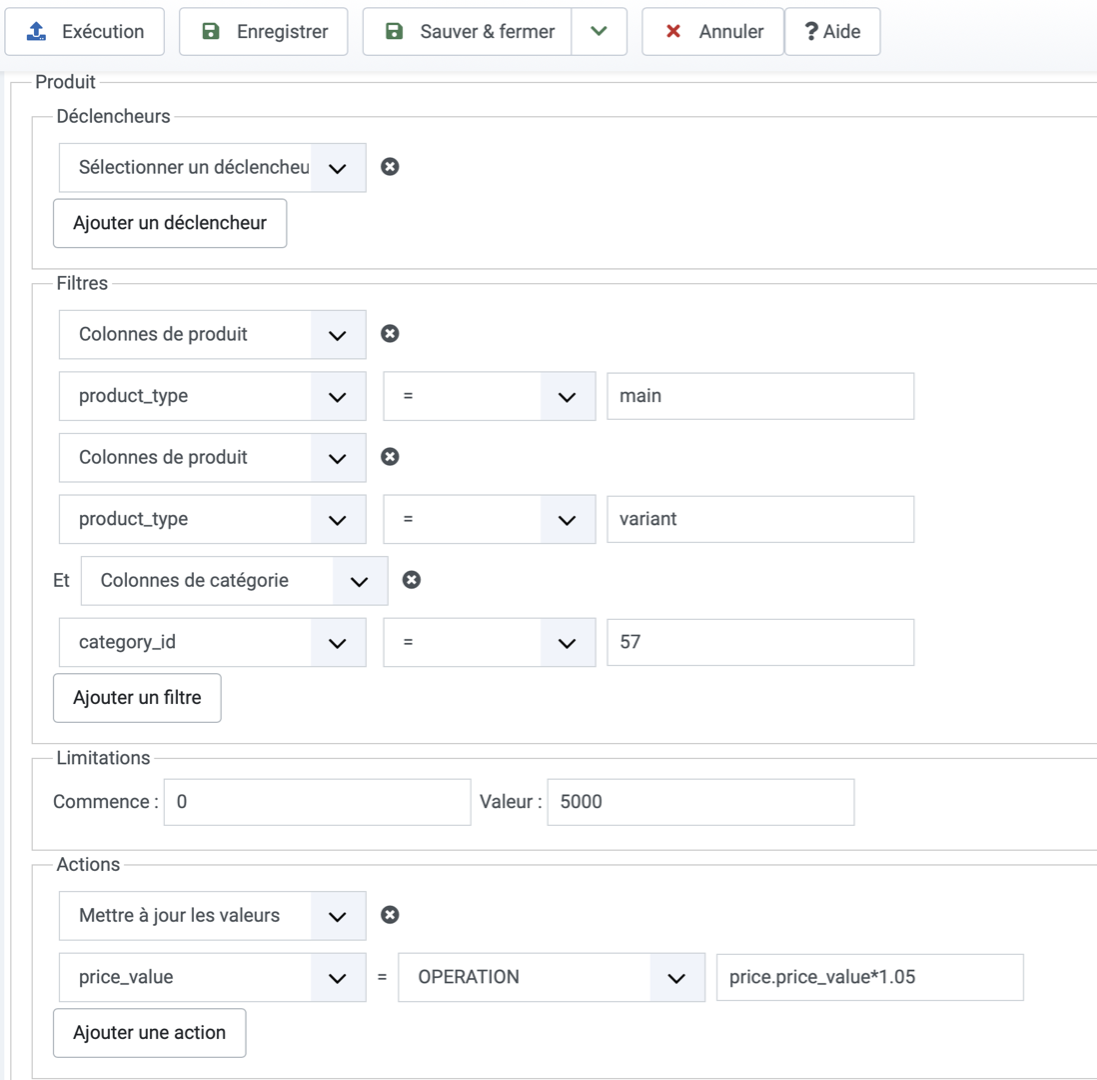The image size is (1097, 1080).
Task: Click the Sauver & fermer button
Action: coord(468,32)
